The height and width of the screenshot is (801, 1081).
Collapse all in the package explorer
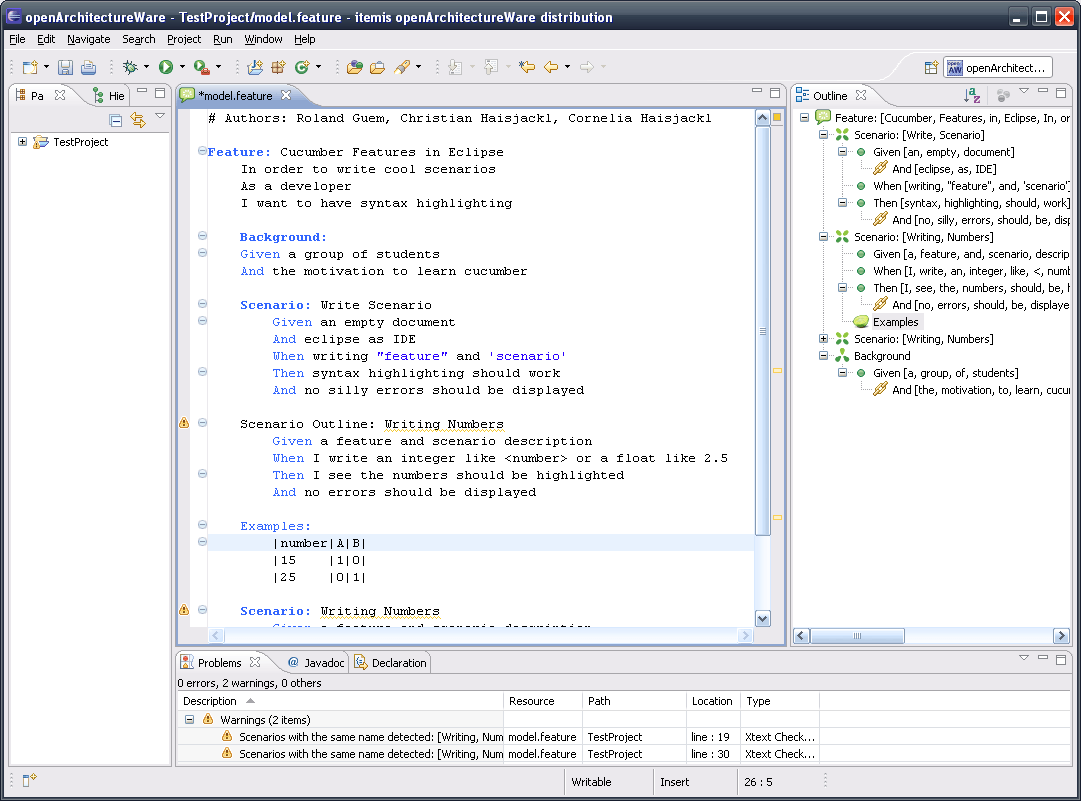click(x=116, y=120)
